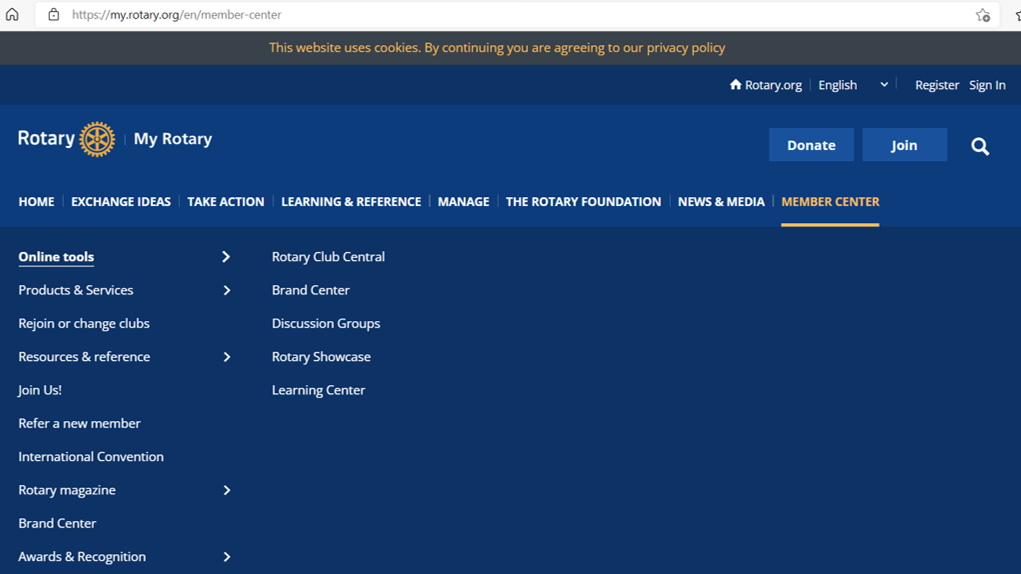Click the Register link
The height and width of the screenshot is (574, 1021).
pos(937,85)
